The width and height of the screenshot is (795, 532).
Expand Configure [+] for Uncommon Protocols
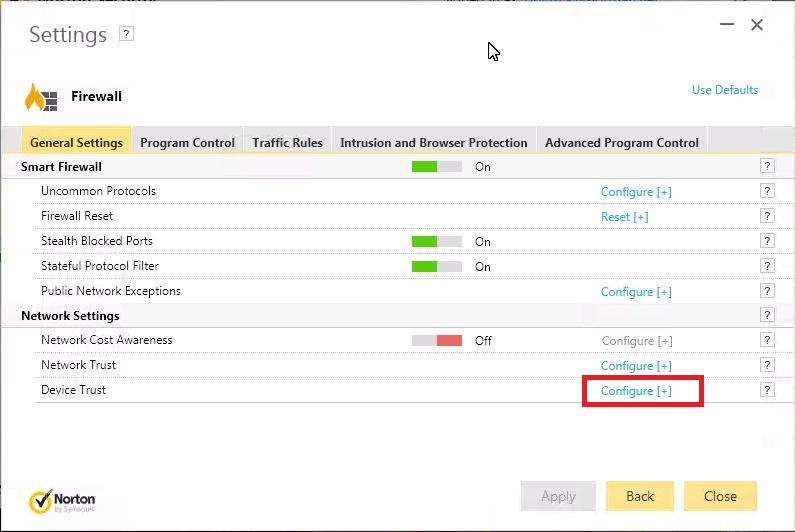[636, 192]
